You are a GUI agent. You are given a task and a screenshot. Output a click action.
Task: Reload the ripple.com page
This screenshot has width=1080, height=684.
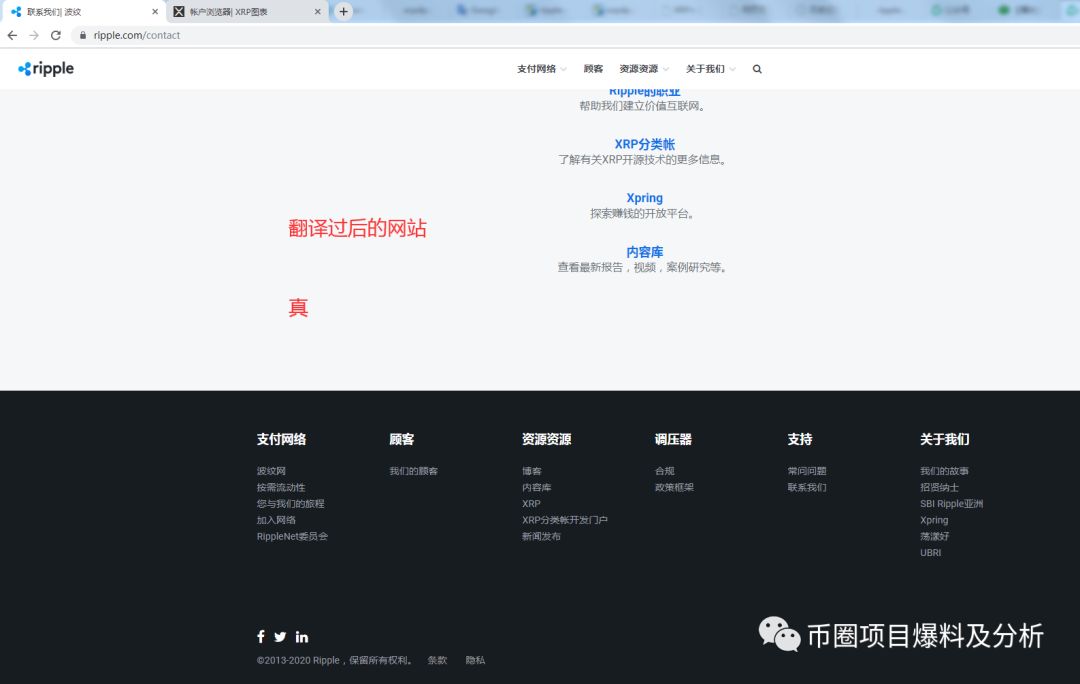(56, 35)
